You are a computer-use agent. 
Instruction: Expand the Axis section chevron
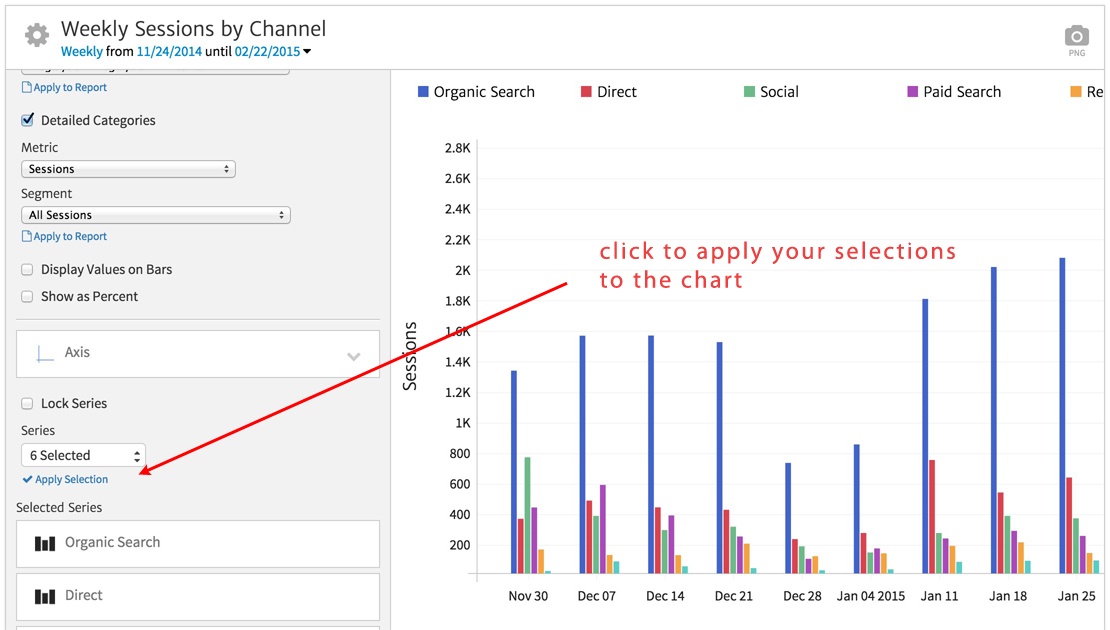(353, 356)
